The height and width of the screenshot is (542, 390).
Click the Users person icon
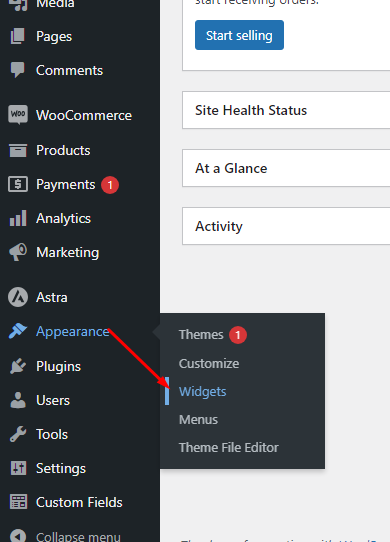pyautogui.click(x=18, y=400)
